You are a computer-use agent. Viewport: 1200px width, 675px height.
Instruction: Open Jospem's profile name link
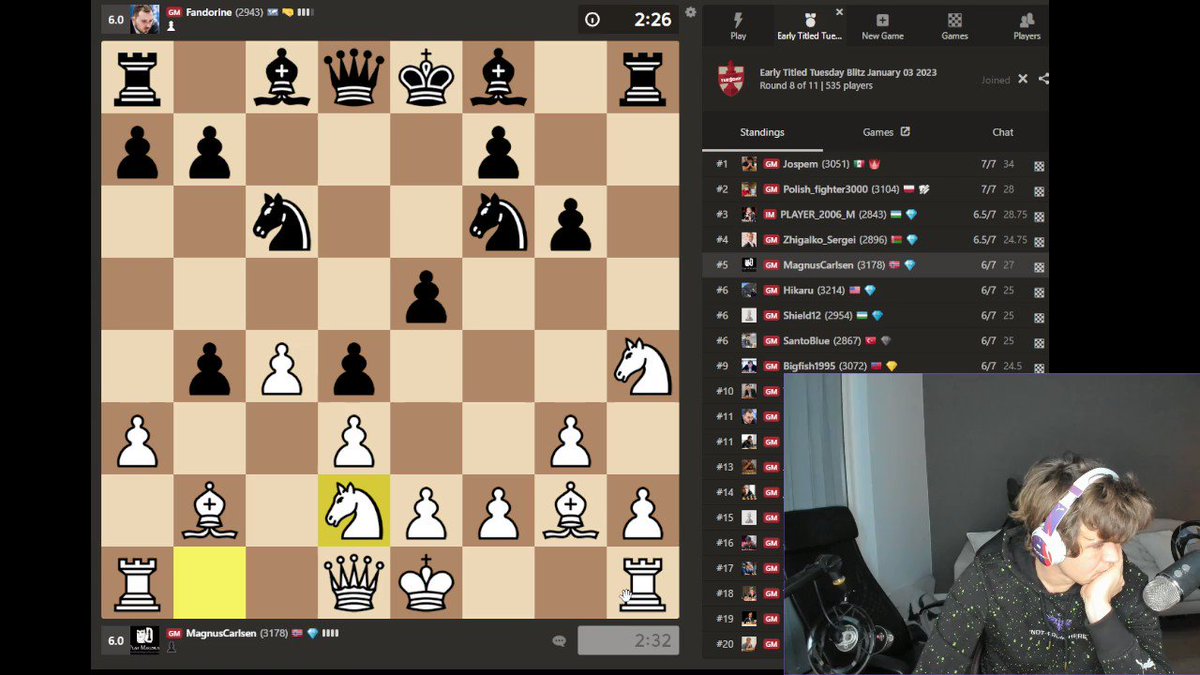tap(801, 164)
